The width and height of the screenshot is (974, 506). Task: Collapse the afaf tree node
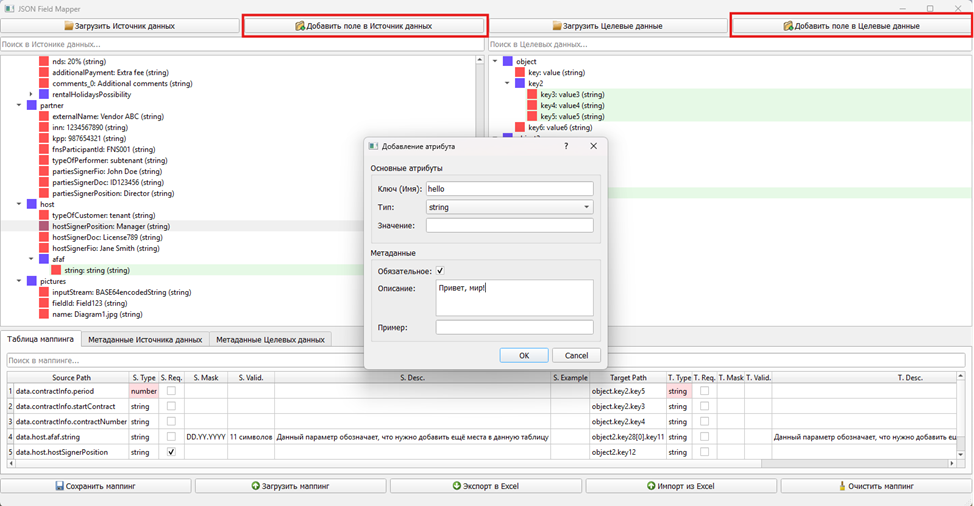(32, 259)
